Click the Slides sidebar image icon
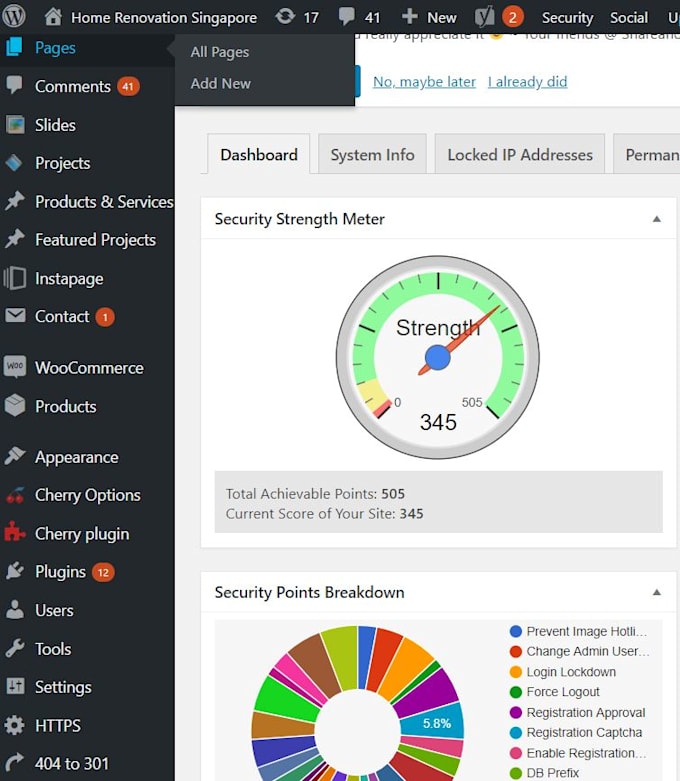Screen dimensions: 680x781 (x=14, y=125)
